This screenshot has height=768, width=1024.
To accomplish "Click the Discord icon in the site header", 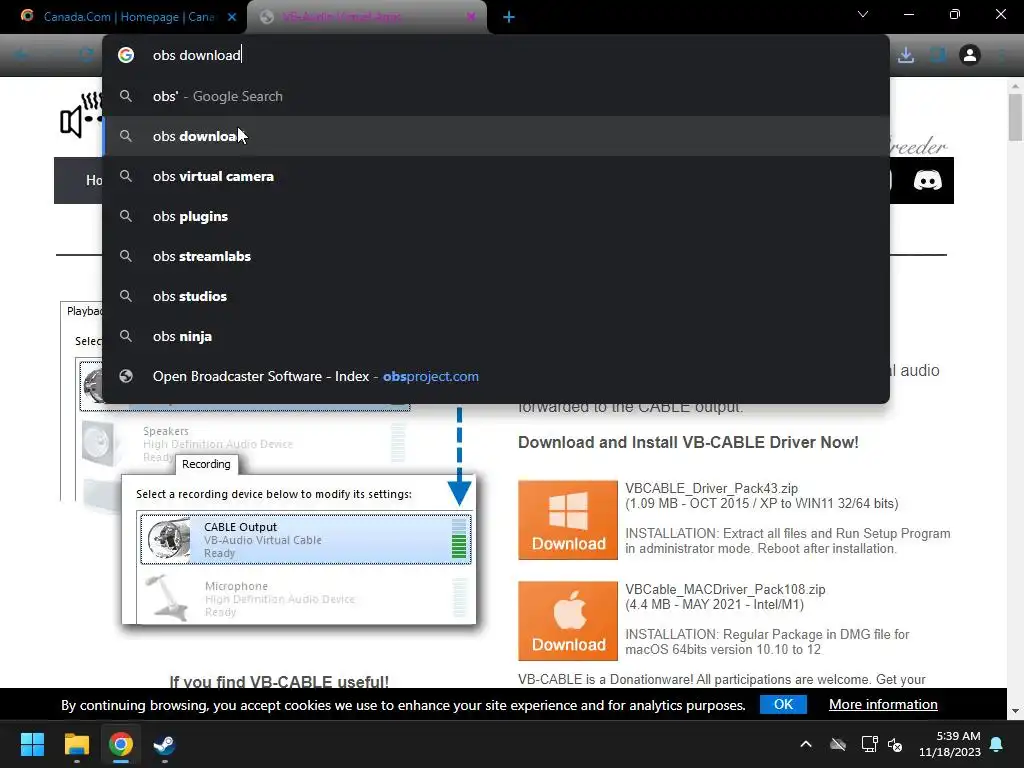I will 927,180.
